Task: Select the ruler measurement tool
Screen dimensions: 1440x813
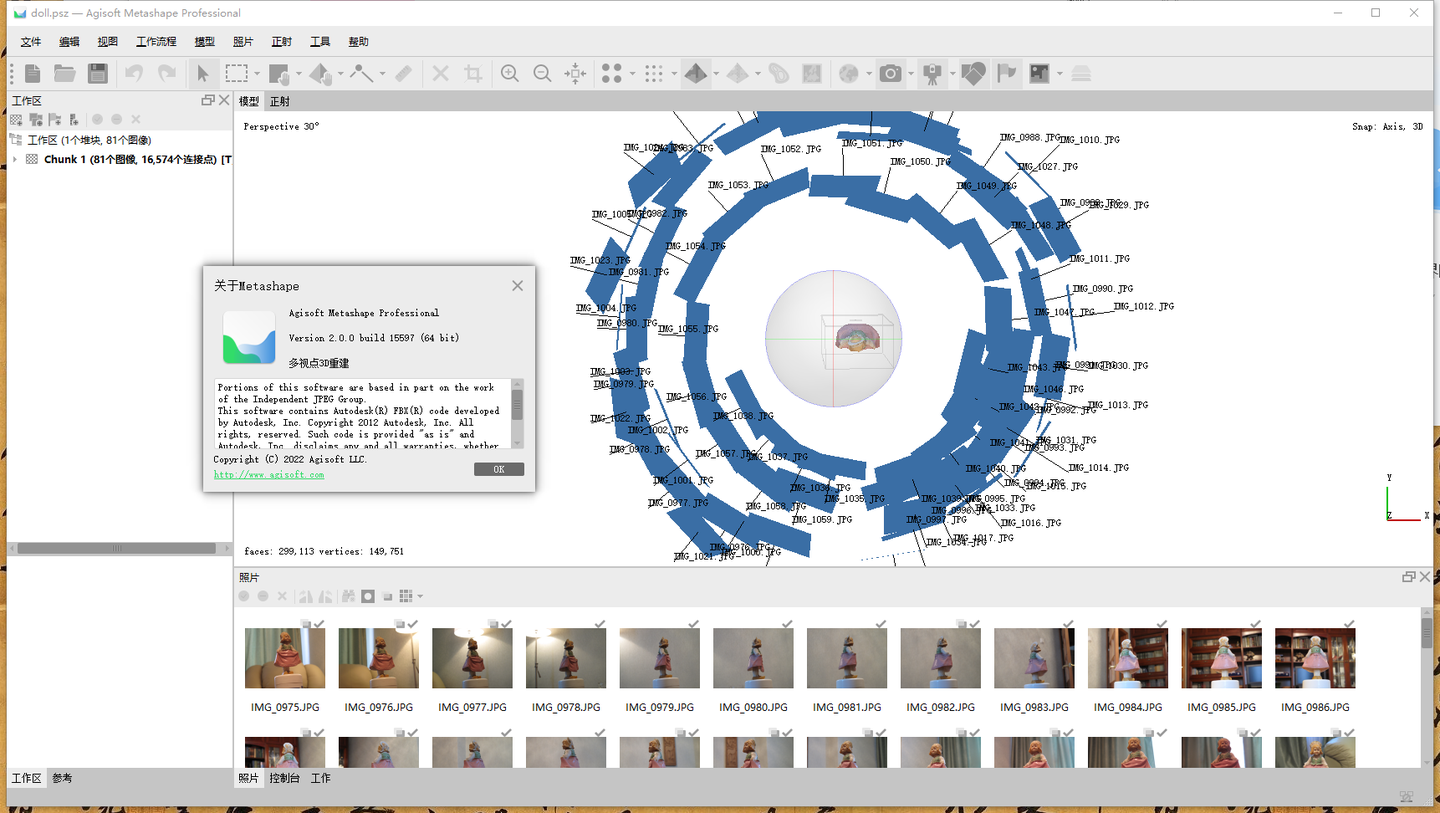Action: coord(402,73)
